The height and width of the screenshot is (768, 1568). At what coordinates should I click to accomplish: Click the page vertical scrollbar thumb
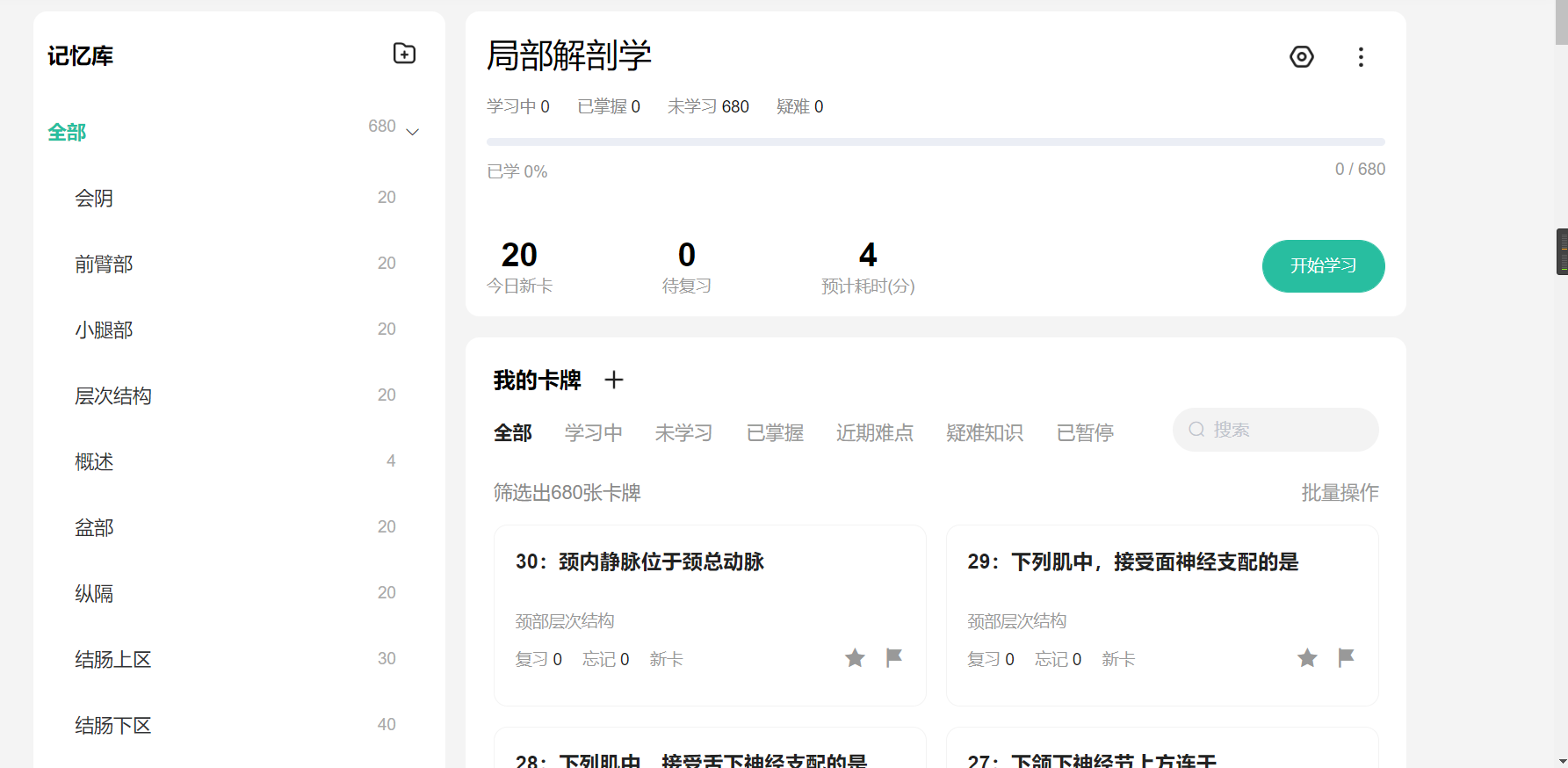point(1561,22)
